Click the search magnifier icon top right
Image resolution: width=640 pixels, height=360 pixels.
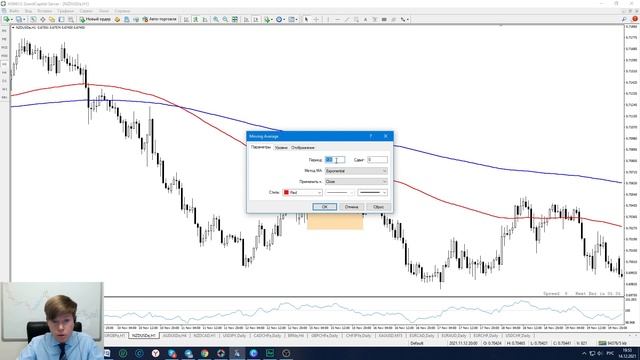(624, 19)
